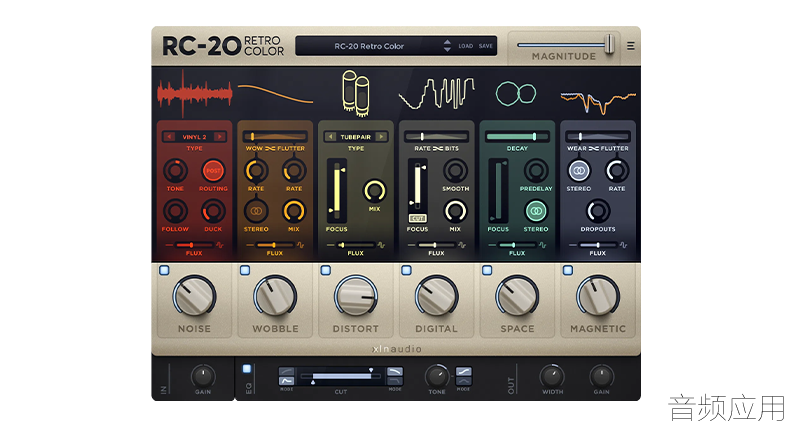Toggle the Space STEREO button

tap(536, 211)
